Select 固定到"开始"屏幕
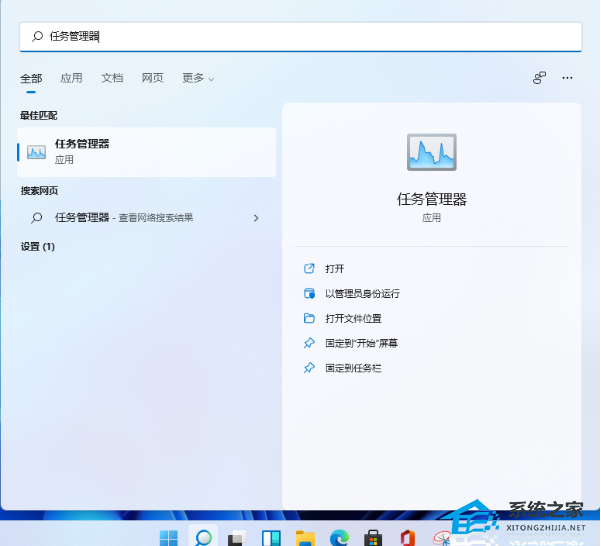The width and height of the screenshot is (601, 546). click(x=361, y=343)
